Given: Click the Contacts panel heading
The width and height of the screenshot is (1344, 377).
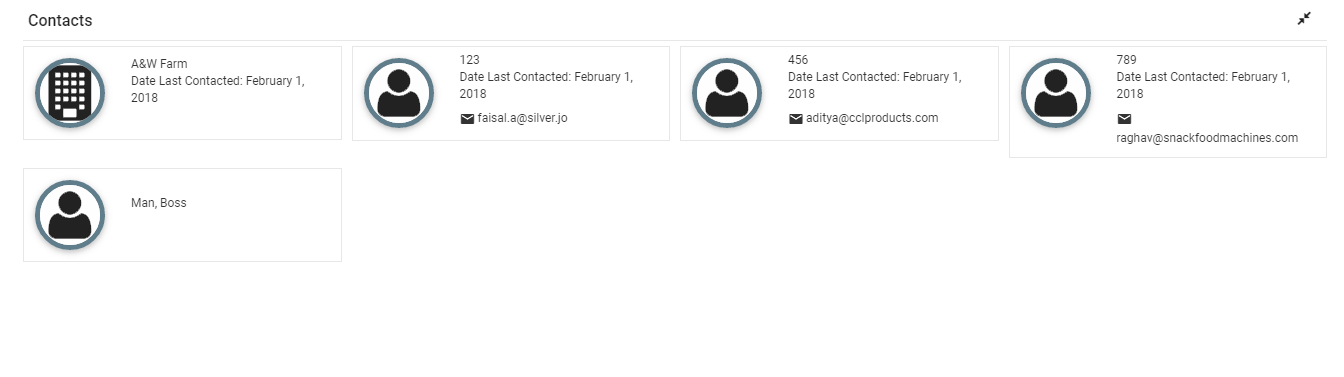Looking at the screenshot, I should tap(60, 20).
